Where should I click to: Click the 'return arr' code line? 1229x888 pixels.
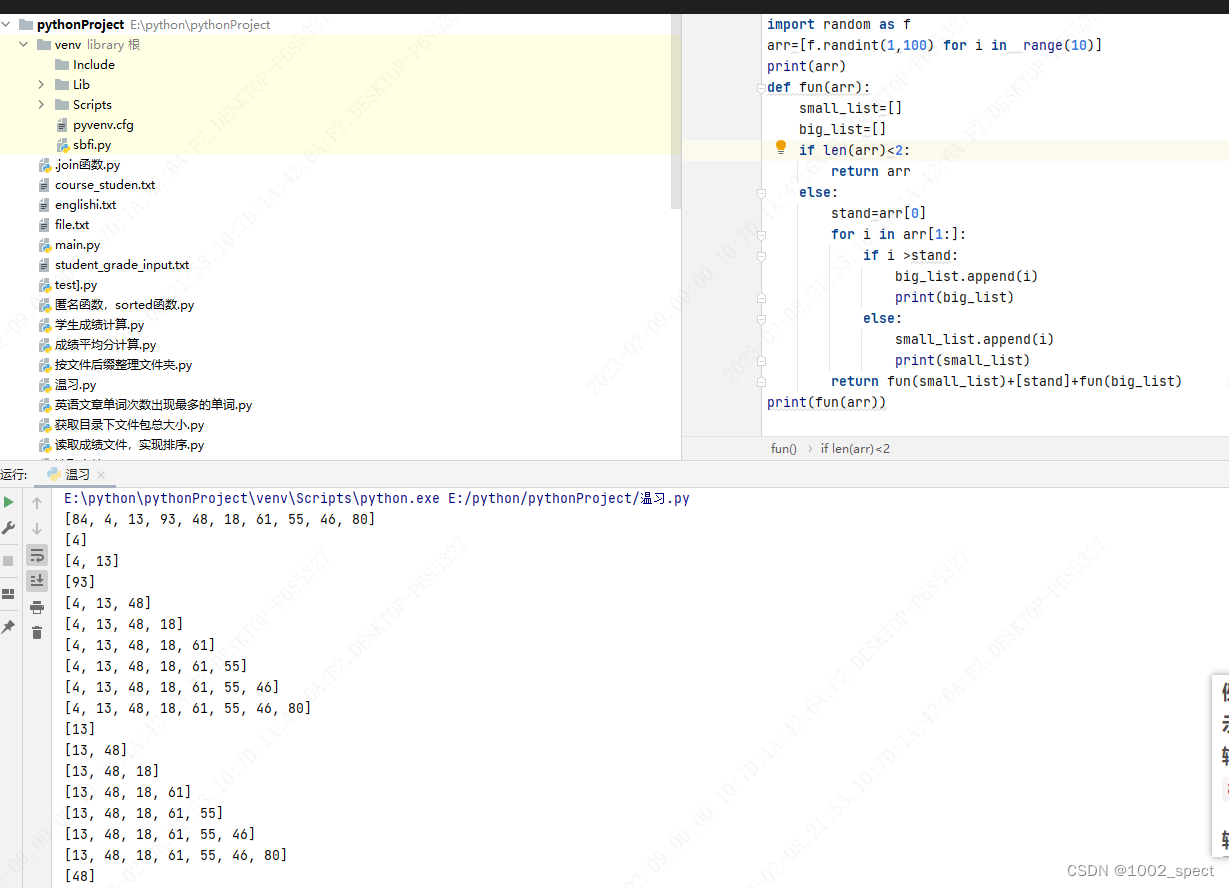pyautogui.click(x=871, y=171)
